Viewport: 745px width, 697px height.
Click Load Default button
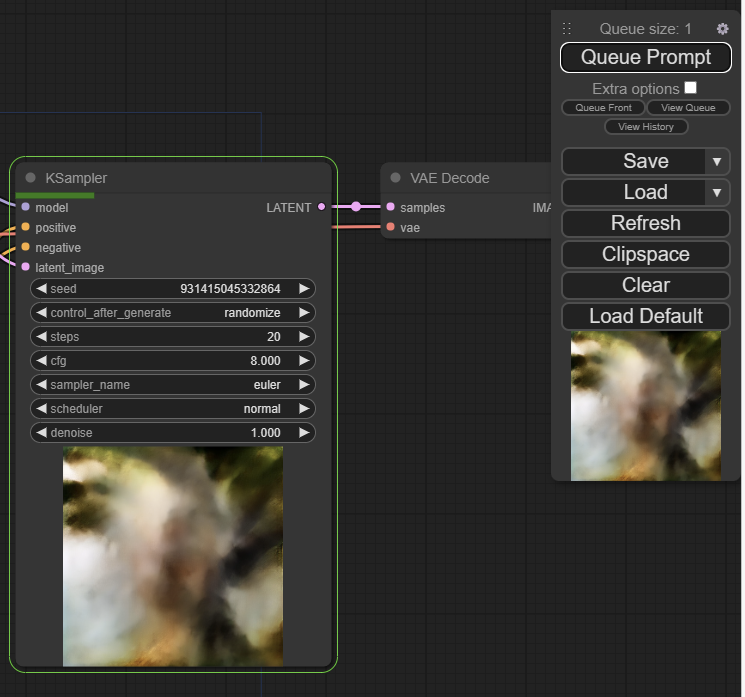click(645, 316)
